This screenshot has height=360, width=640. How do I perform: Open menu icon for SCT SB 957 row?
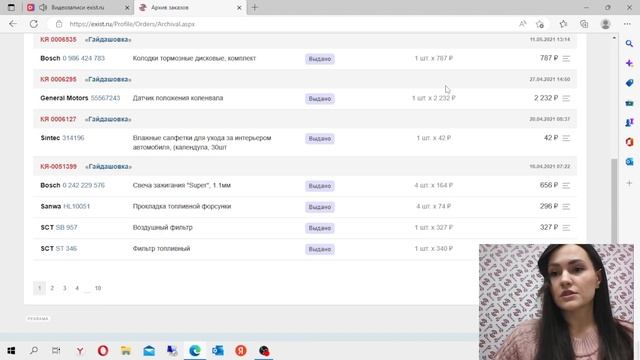tap(566, 228)
